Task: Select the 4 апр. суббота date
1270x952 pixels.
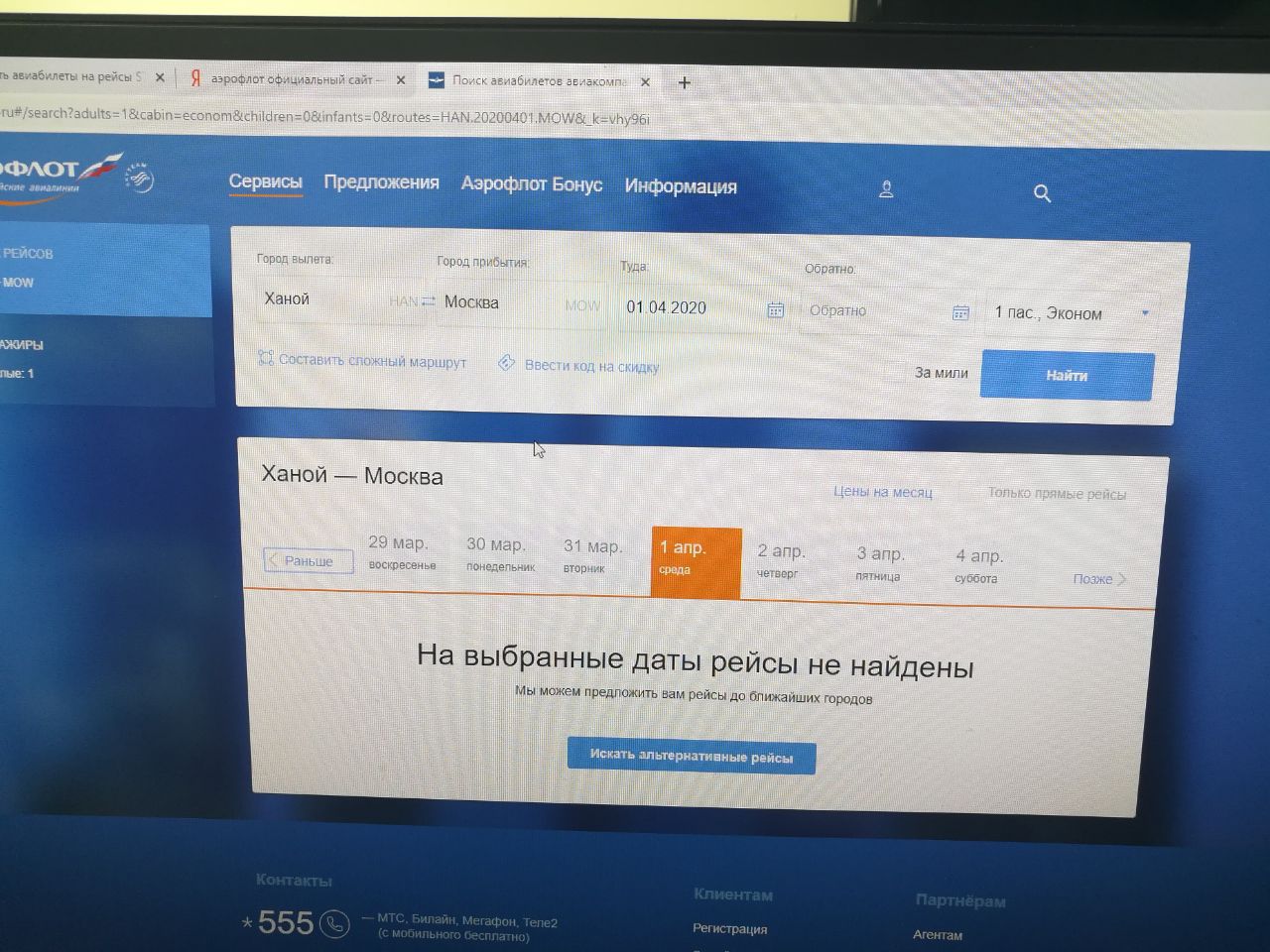Action: click(x=978, y=565)
